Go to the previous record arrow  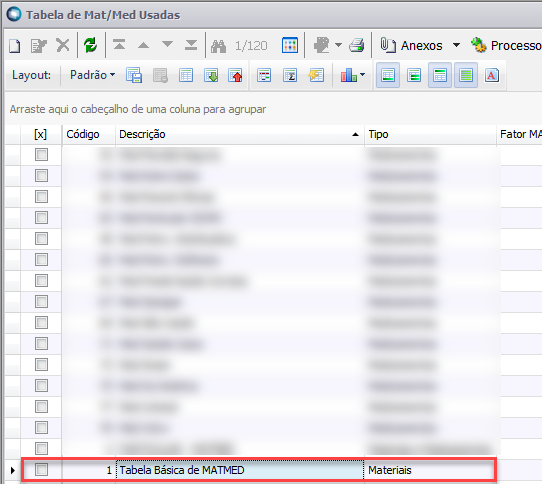click(143, 45)
